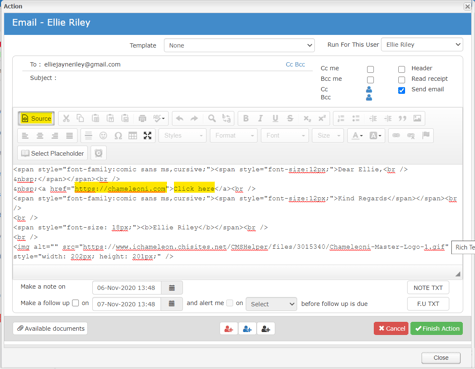Click the Cc Bcc link
475x369 pixels.
tap(295, 65)
